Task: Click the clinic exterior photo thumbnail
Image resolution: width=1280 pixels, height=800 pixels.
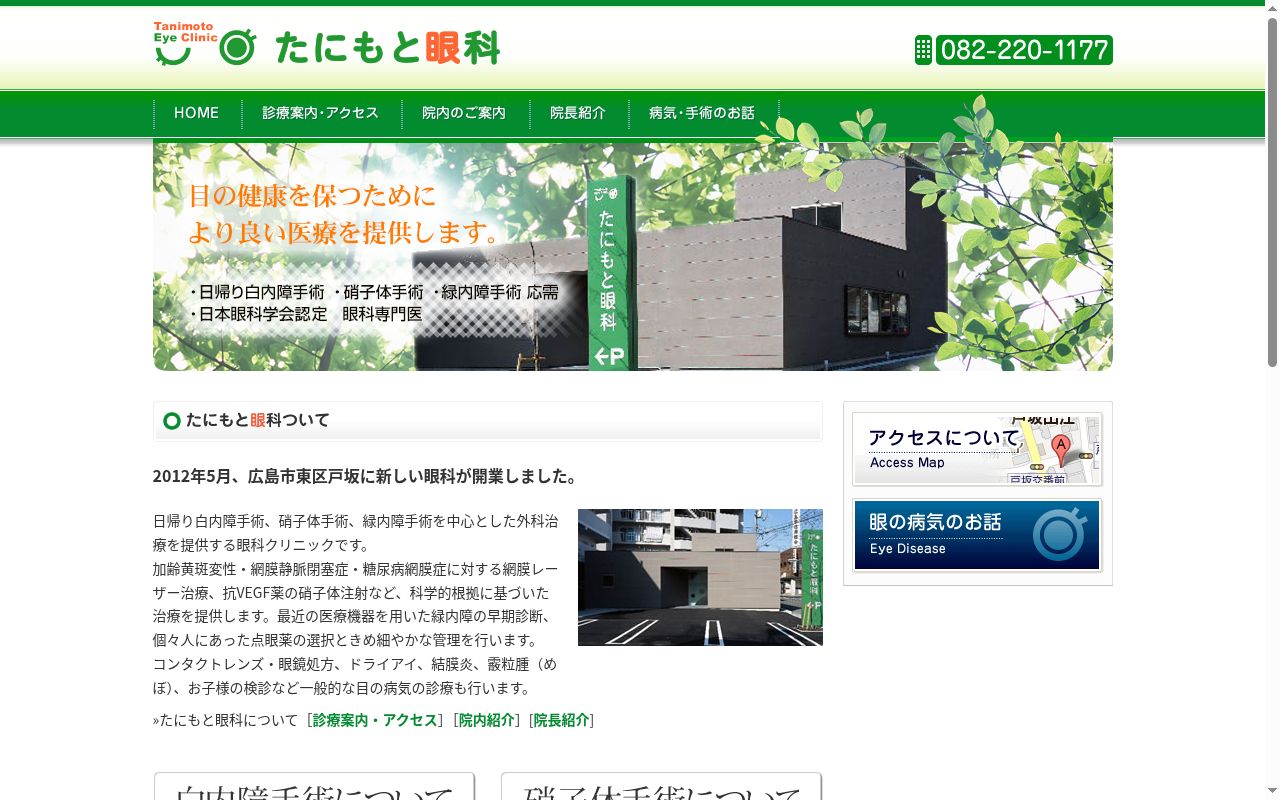Action: point(700,577)
